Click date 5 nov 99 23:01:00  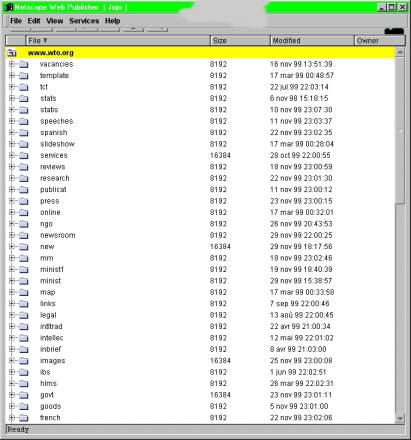point(299,406)
